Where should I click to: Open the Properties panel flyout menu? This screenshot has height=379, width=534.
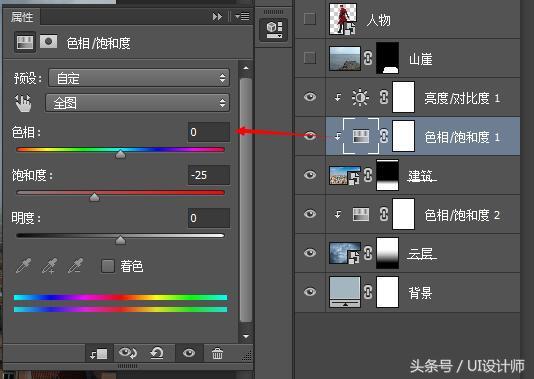click(x=242, y=16)
